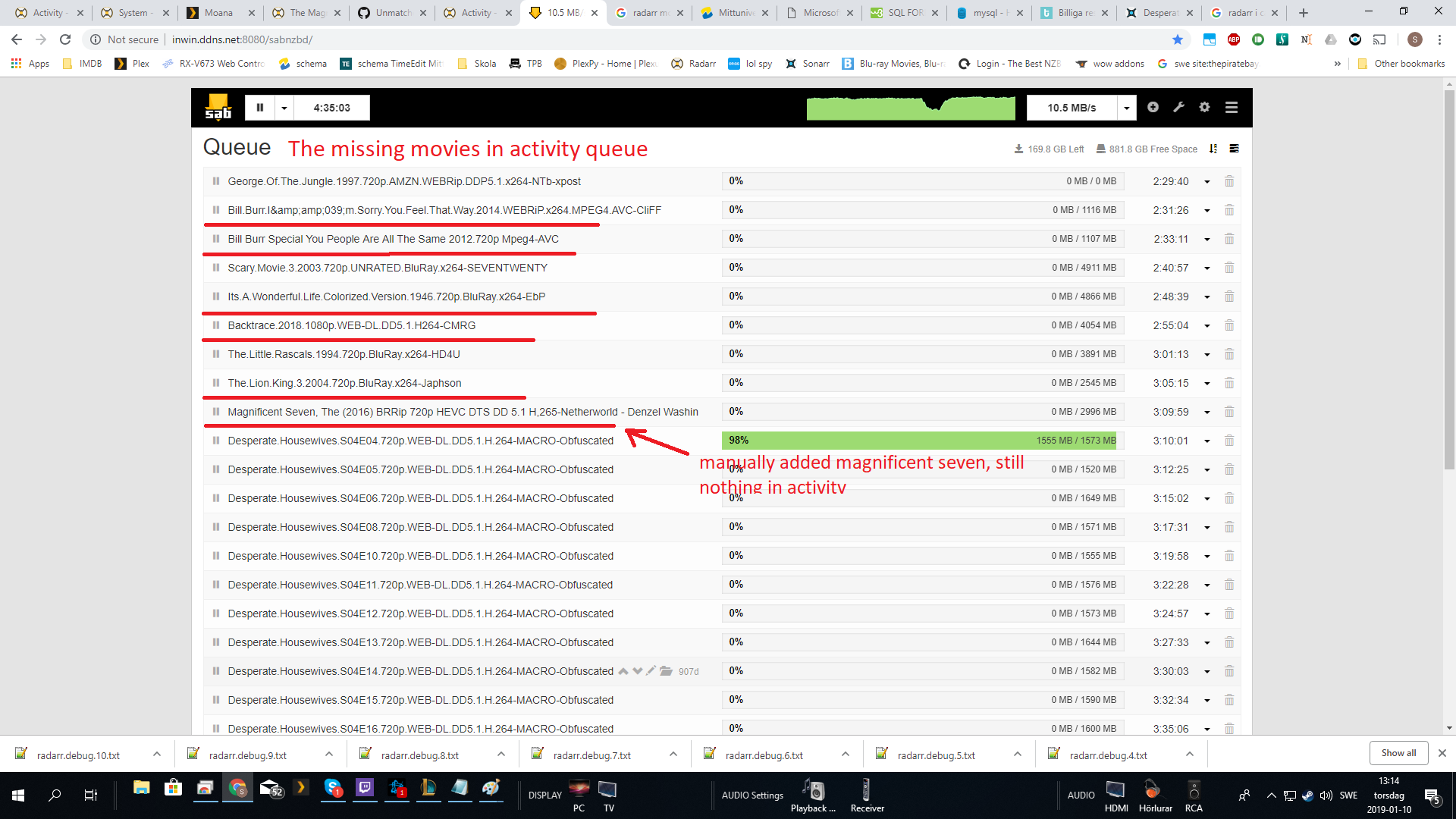Expand options dropdown for Magnificent Seven row
Screen dimensions: 1456x819
click(1207, 413)
